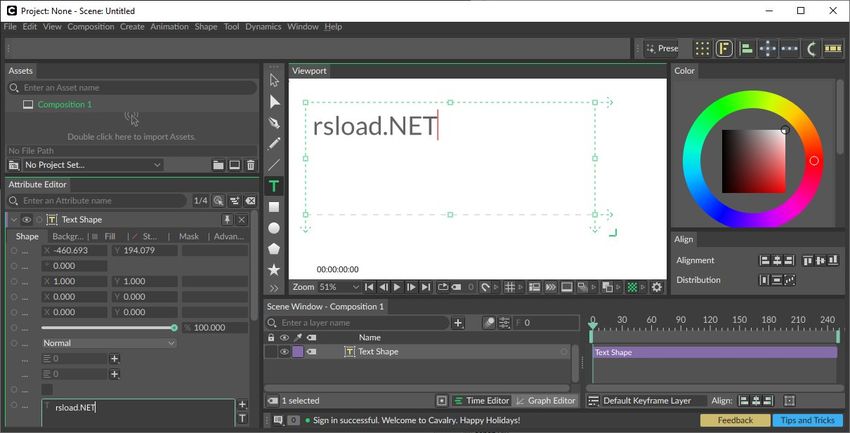Toggle the green checkerboard transparency icon
This screenshot has width=850, height=433.
tap(632, 287)
